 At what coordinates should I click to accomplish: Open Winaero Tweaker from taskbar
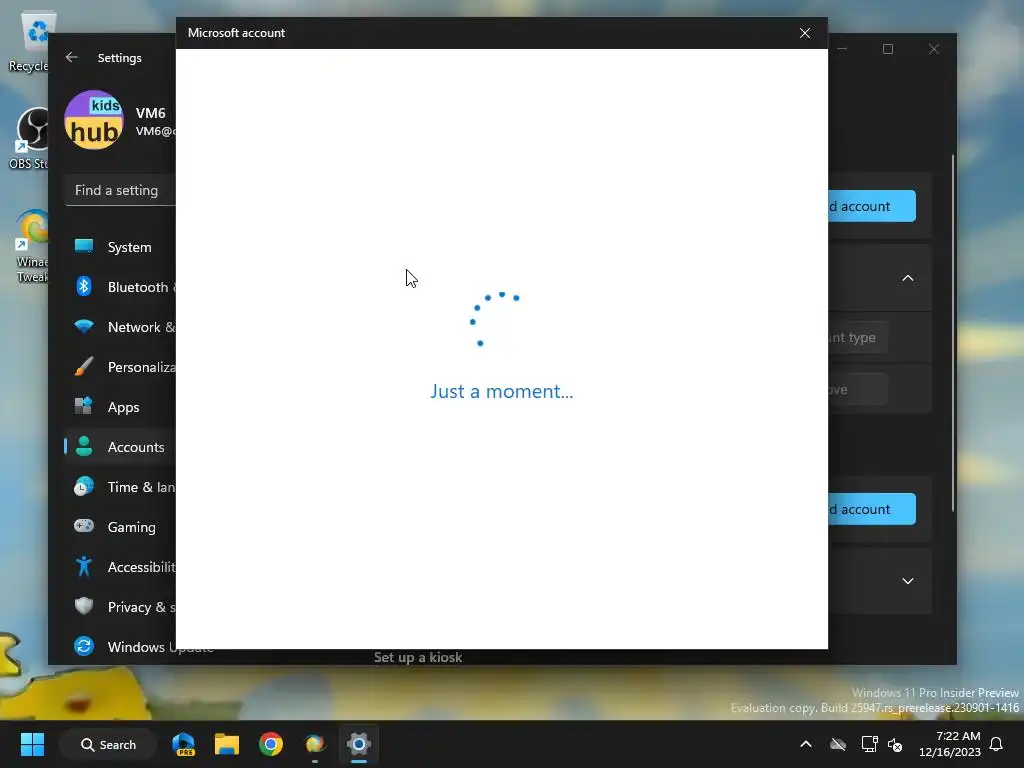(x=314, y=744)
